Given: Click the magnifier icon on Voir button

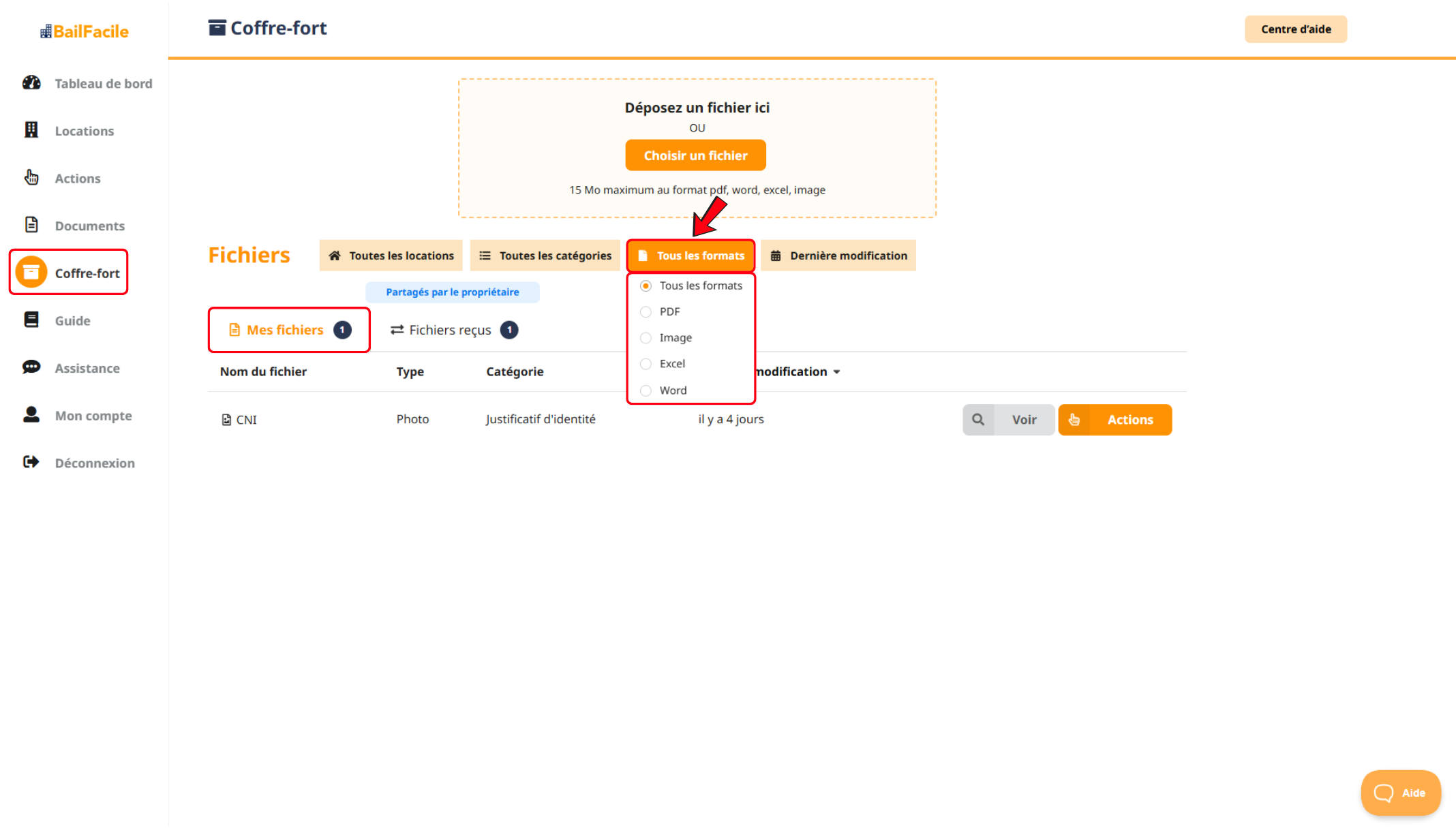Looking at the screenshot, I should point(978,420).
